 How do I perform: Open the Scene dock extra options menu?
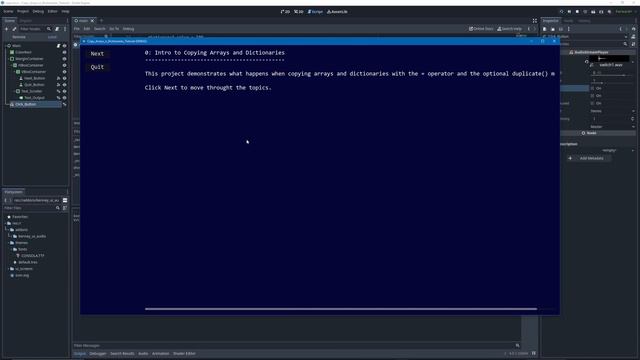[65, 29]
